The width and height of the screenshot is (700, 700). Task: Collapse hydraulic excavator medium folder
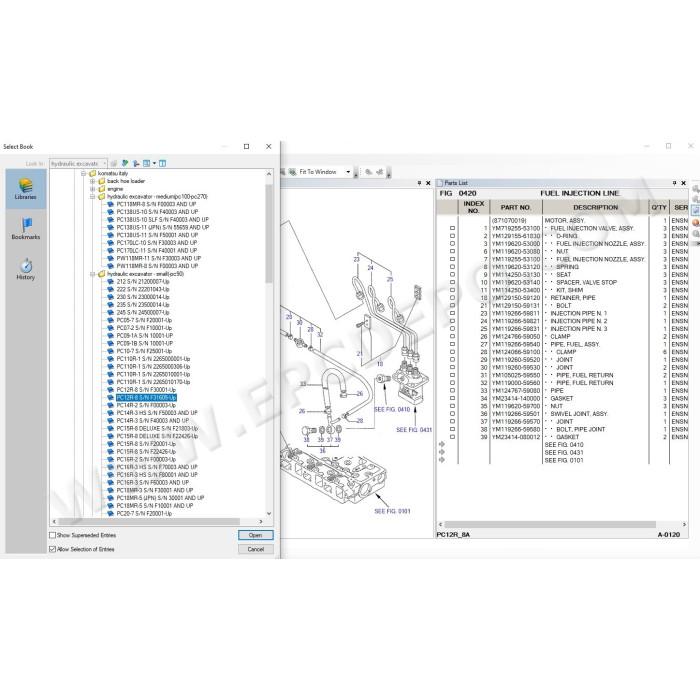pyautogui.click(x=92, y=196)
